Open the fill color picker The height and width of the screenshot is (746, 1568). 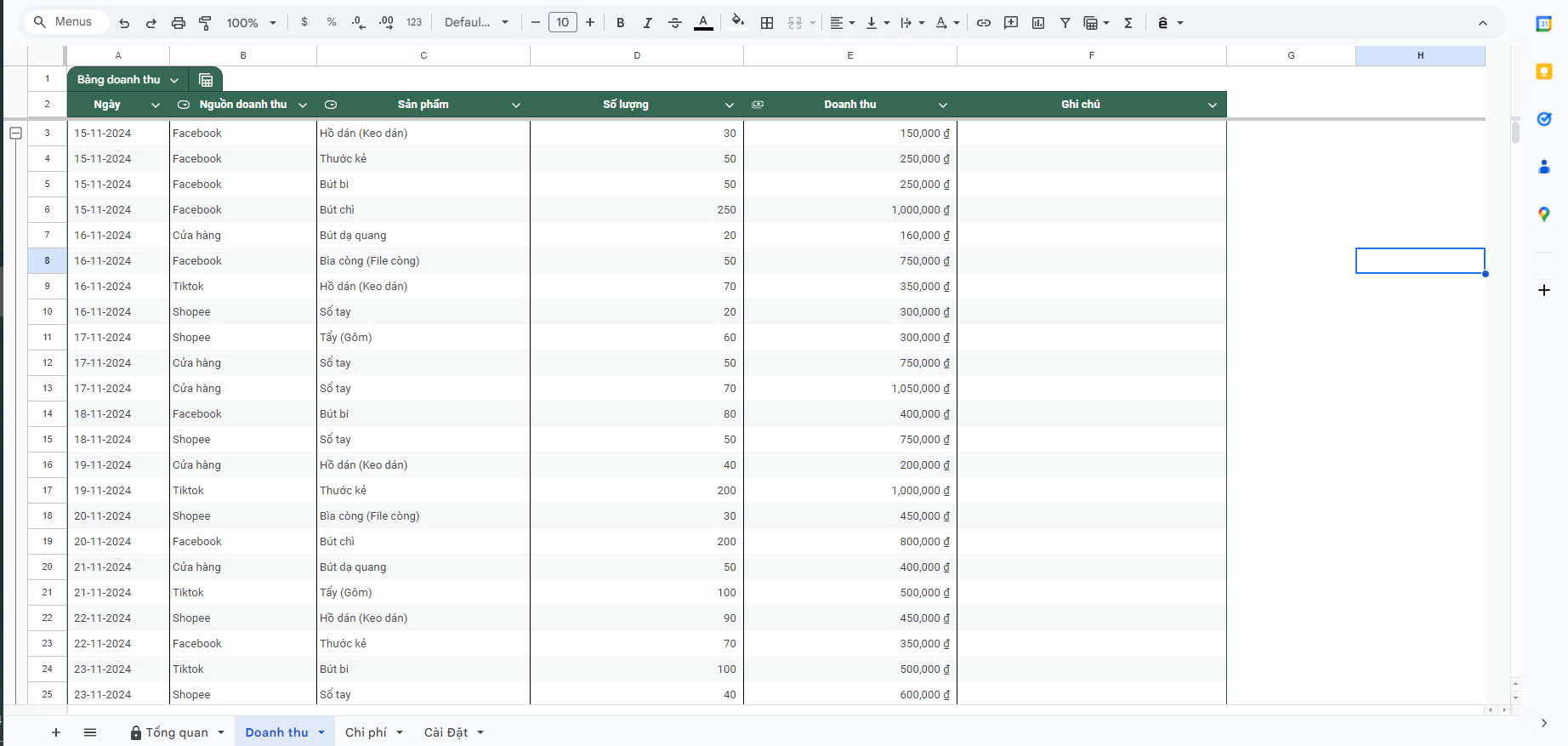pyautogui.click(x=737, y=23)
